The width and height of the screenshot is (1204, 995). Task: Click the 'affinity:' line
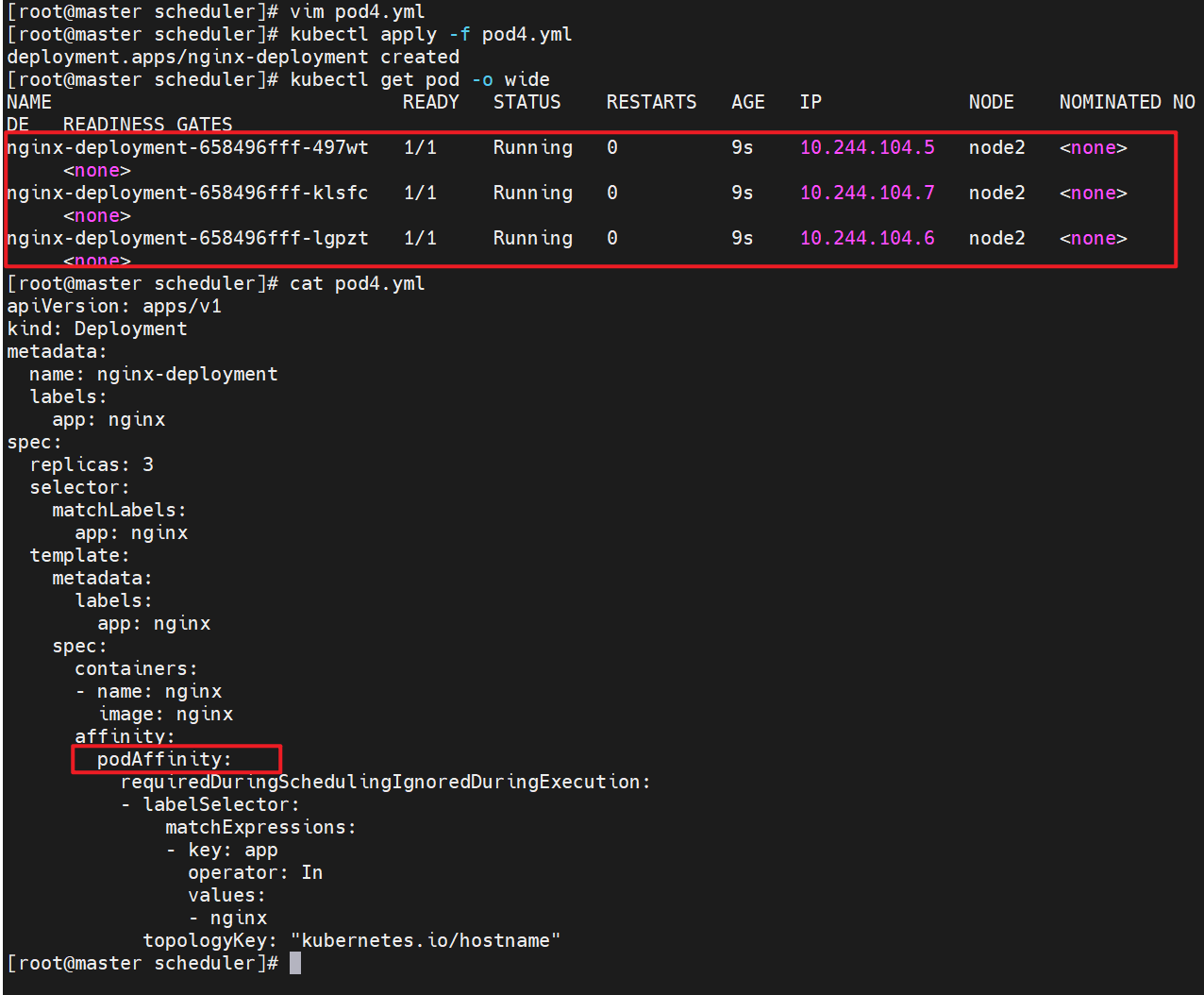point(125,736)
